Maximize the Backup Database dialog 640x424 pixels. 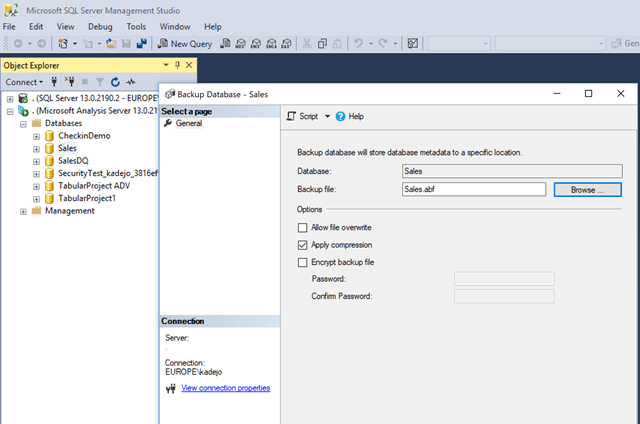point(588,94)
